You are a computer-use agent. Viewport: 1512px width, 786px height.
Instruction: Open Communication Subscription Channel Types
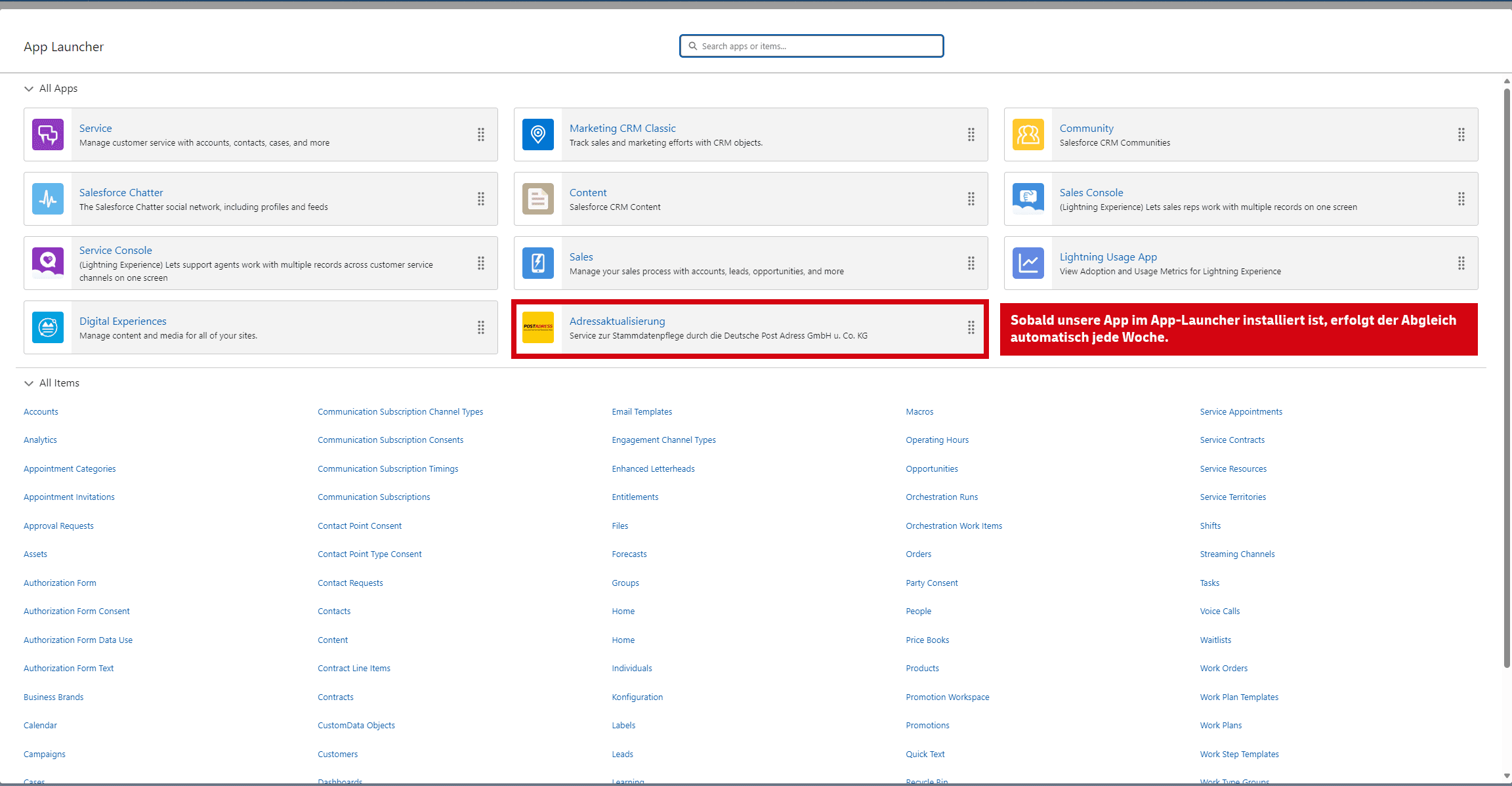(400, 411)
